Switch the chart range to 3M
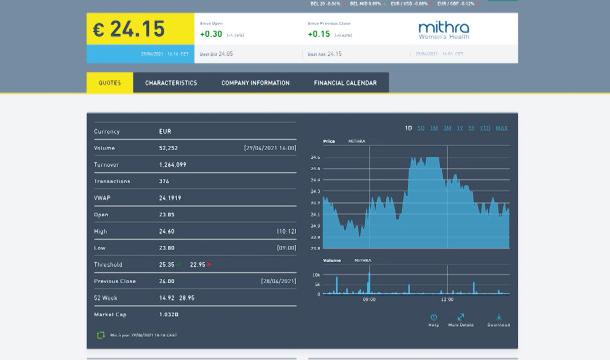 (447, 128)
